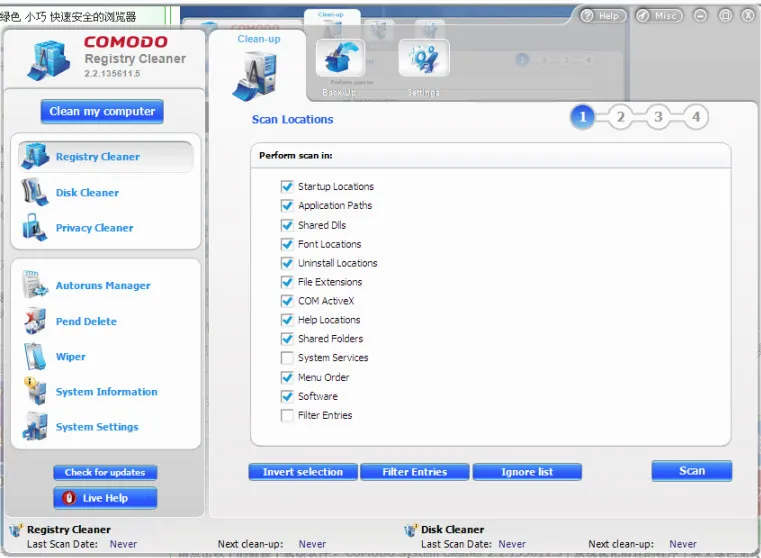Click the Filter Entries button
The image size is (761, 558).
click(x=414, y=472)
